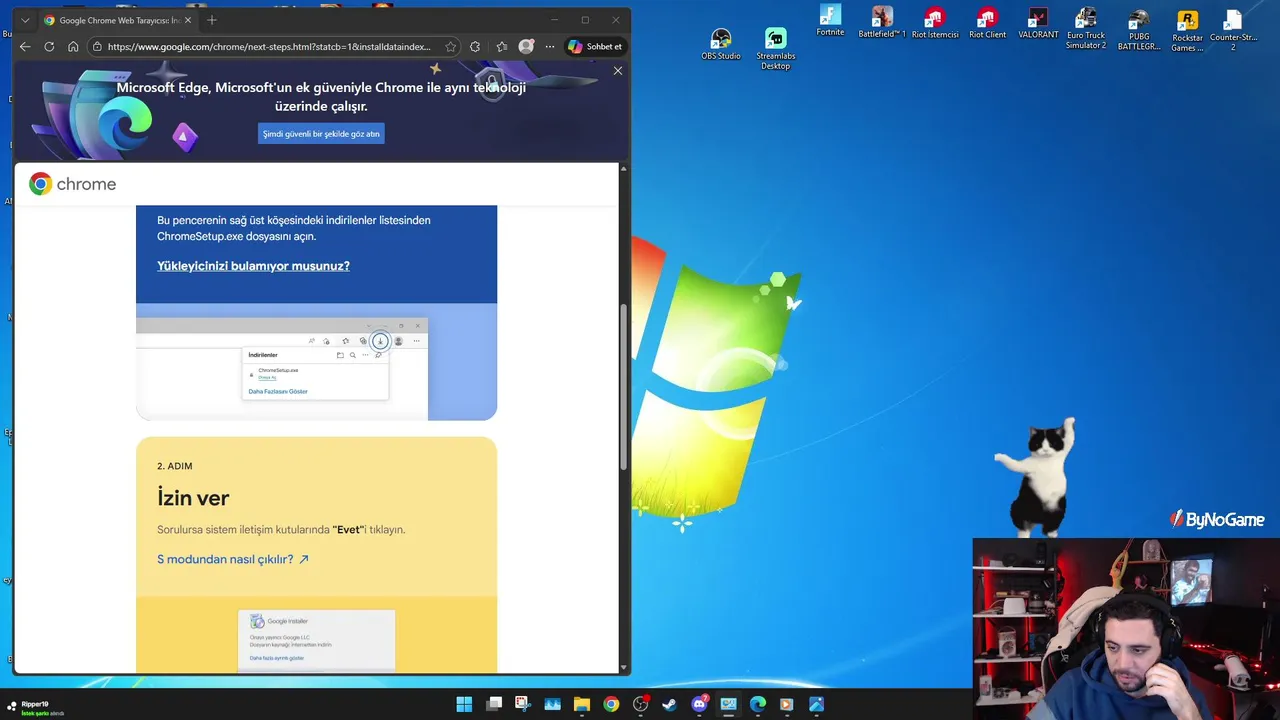The height and width of the screenshot is (720, 1280).
Task: Open Steam from the taskbar
Action: (x=670, y=704)
